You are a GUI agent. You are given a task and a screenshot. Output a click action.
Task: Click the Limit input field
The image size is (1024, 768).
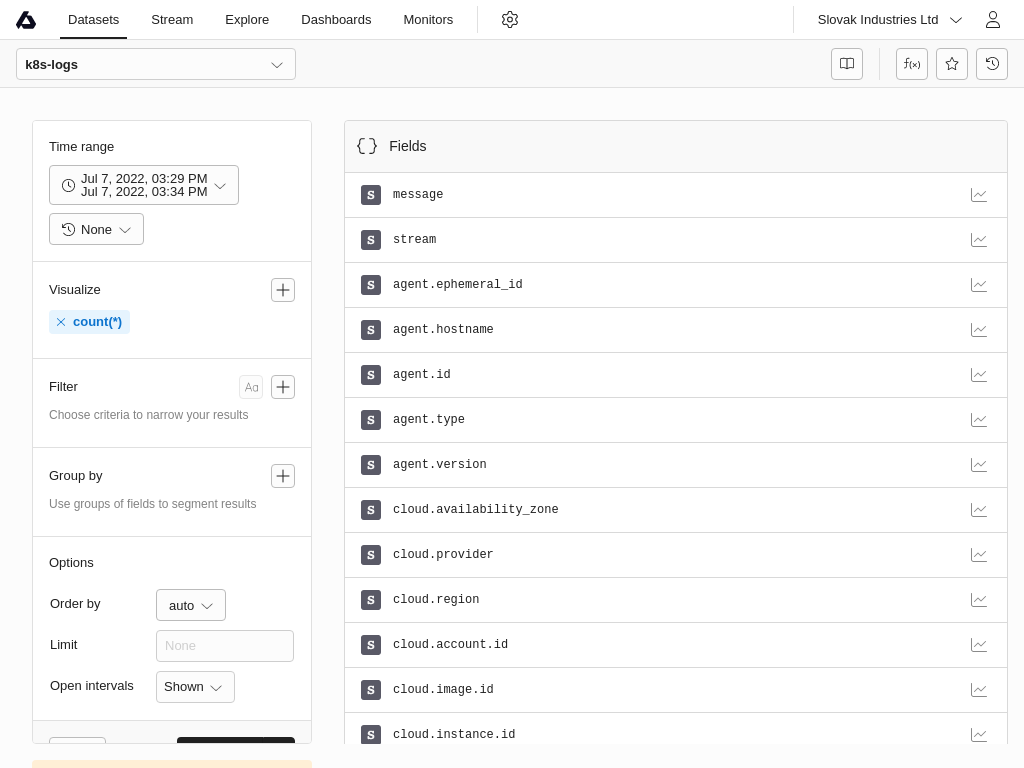[x=225, y=646]
